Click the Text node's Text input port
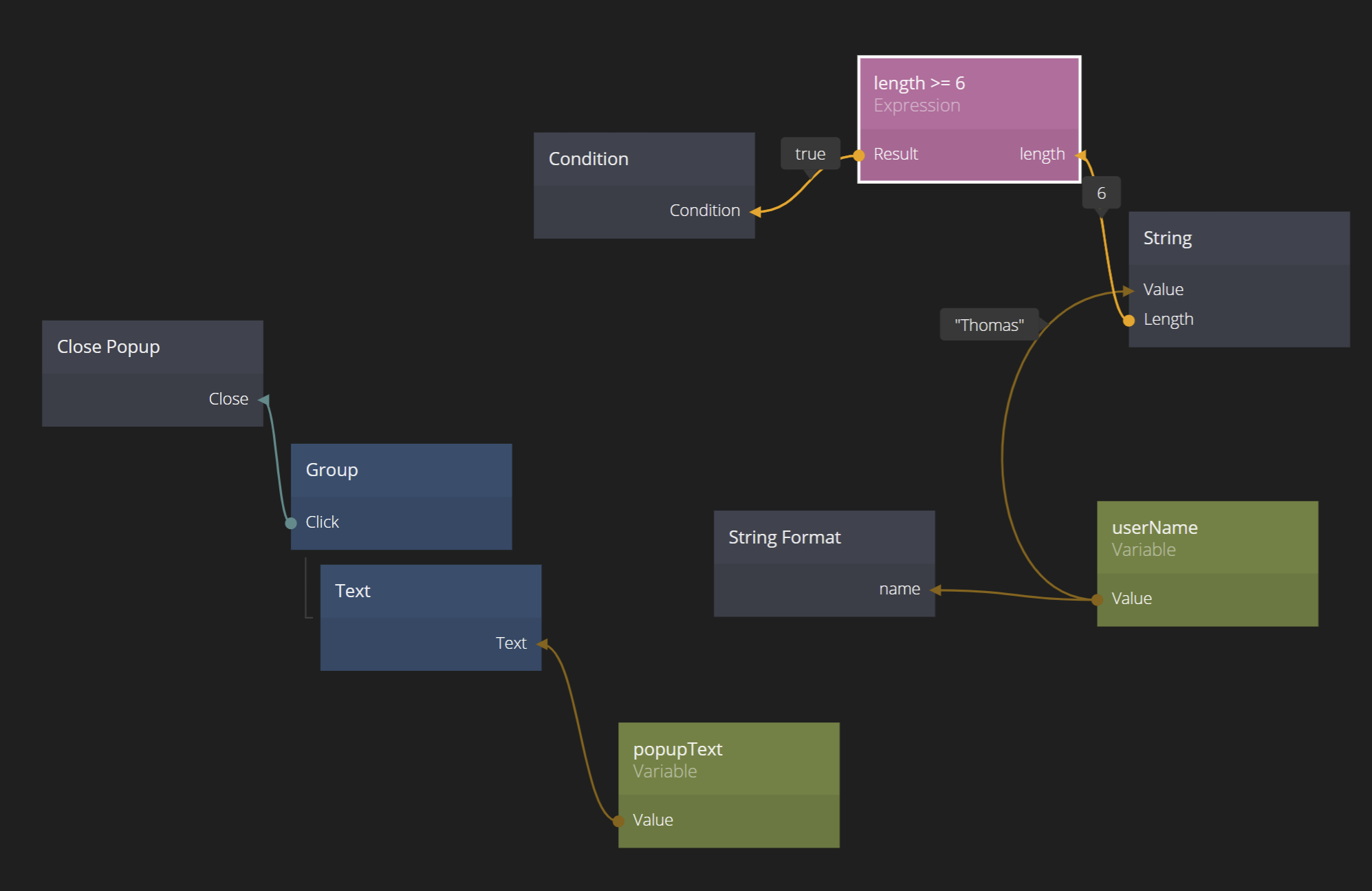The height and width of the screenshot is (891, 1372). [542, 644]
